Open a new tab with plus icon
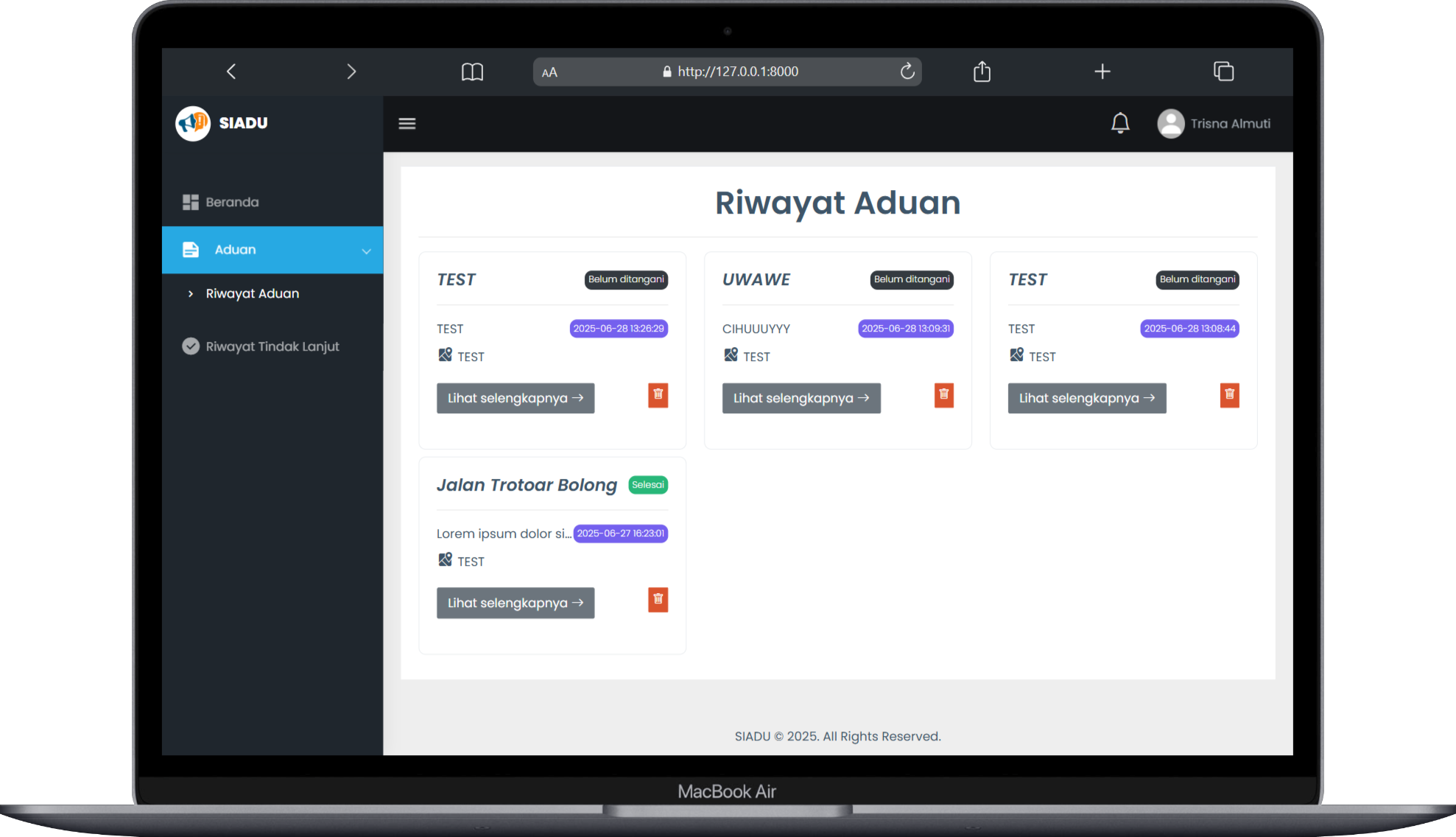1456x837 pixels. [x=1102, y=71]
